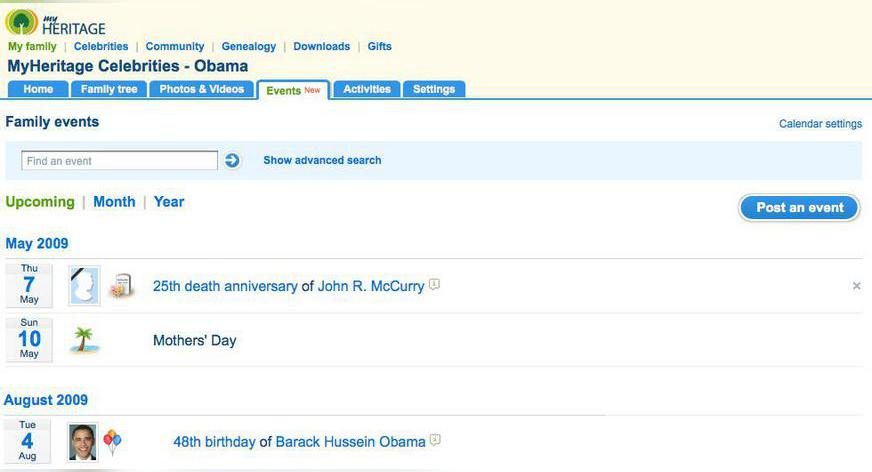Open the My family menu
This screenshot has height=472, width=872.
pyautogui.click(x=32, y=47)
